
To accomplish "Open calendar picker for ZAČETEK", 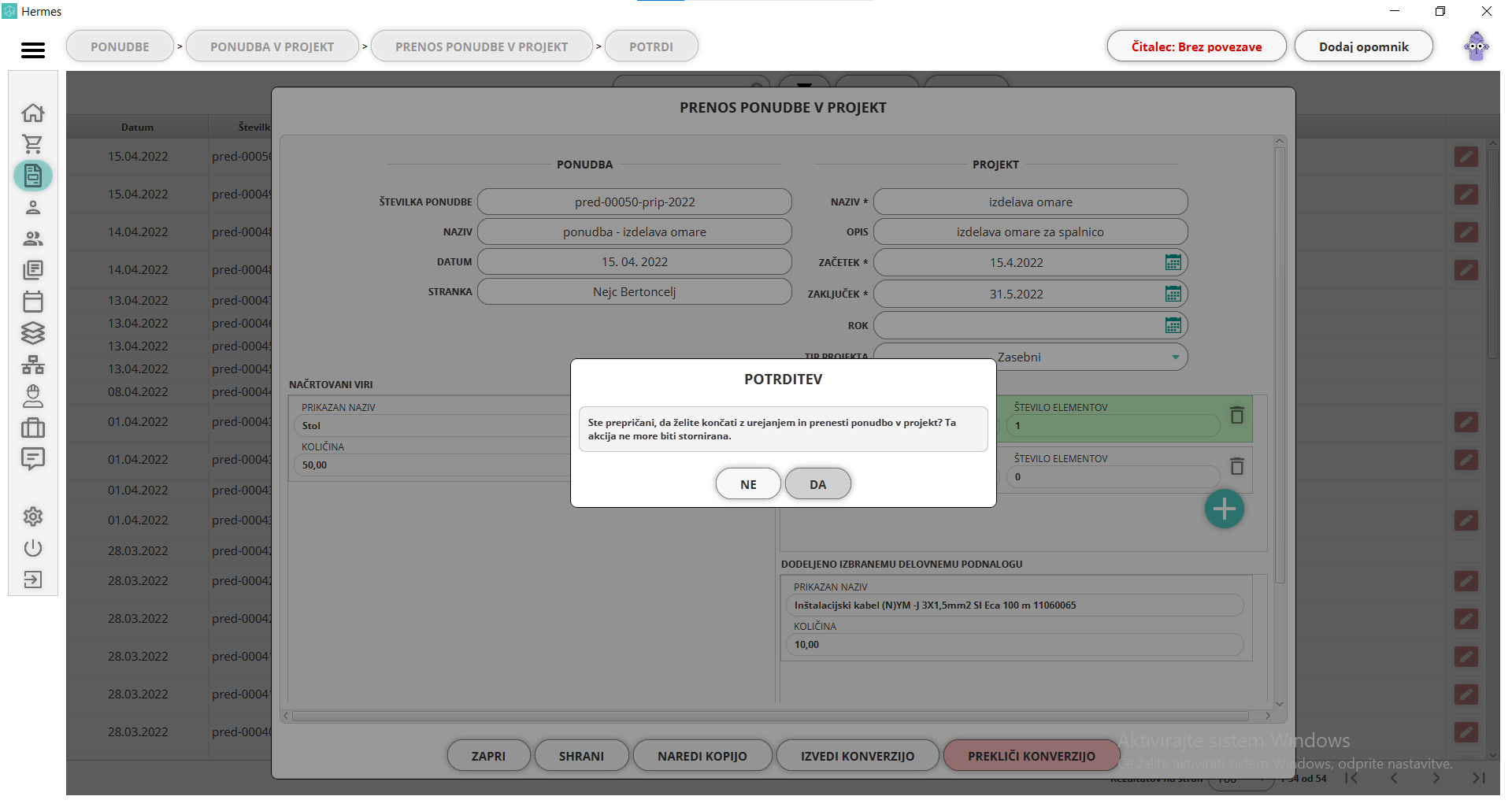I will 1173,262.
